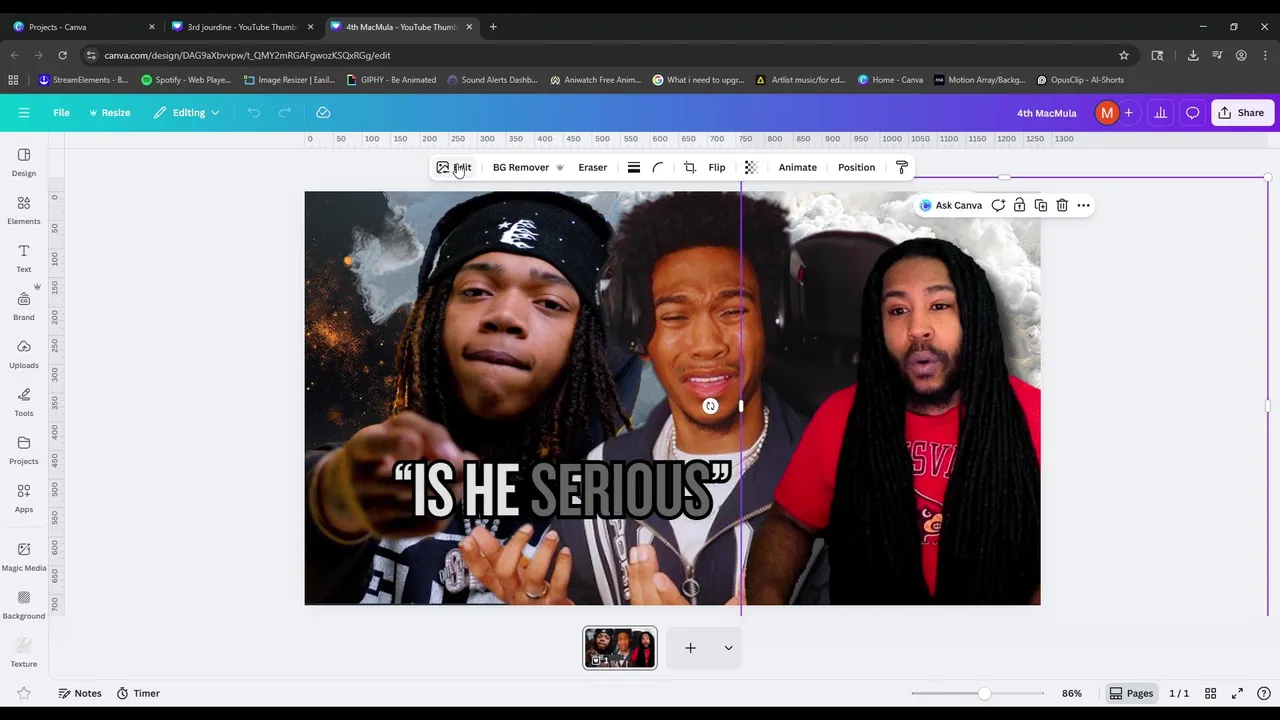
Task: Open the File menu
Action: 61,113
